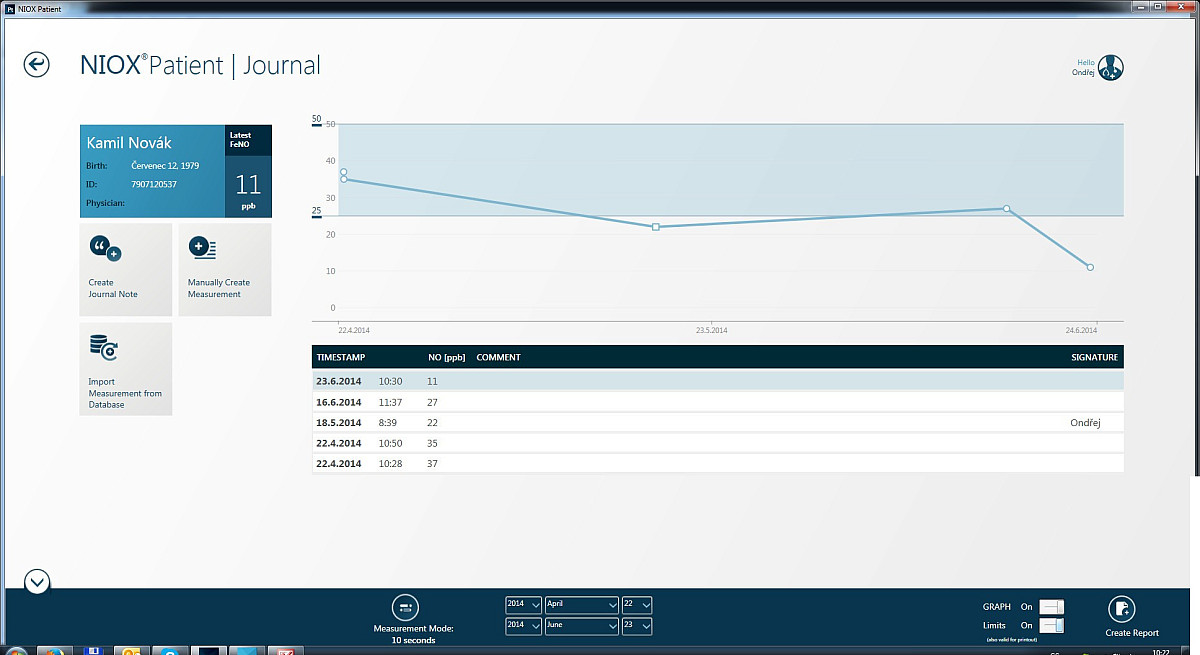
Task: Click the 11:37 time cell
Action: click(390, 402)
